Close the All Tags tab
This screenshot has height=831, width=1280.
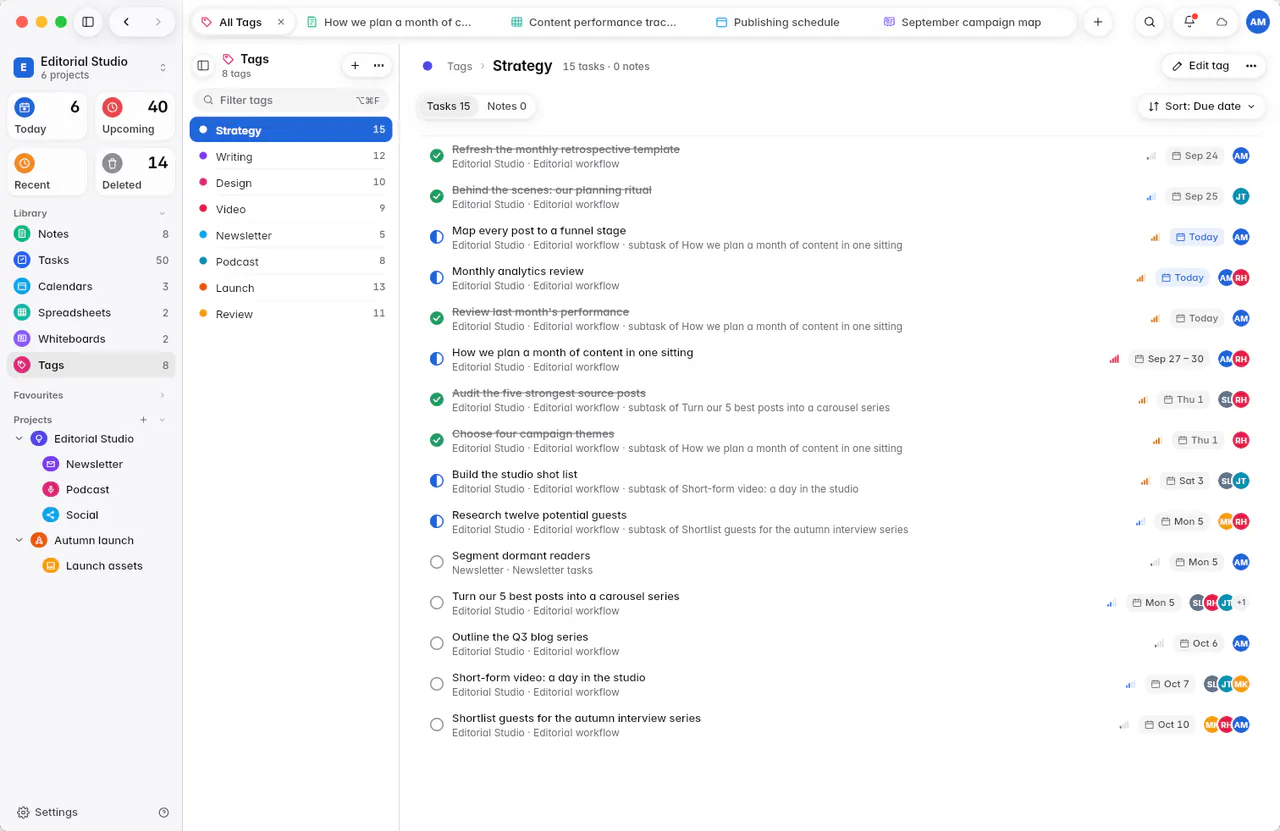[281, 22]
